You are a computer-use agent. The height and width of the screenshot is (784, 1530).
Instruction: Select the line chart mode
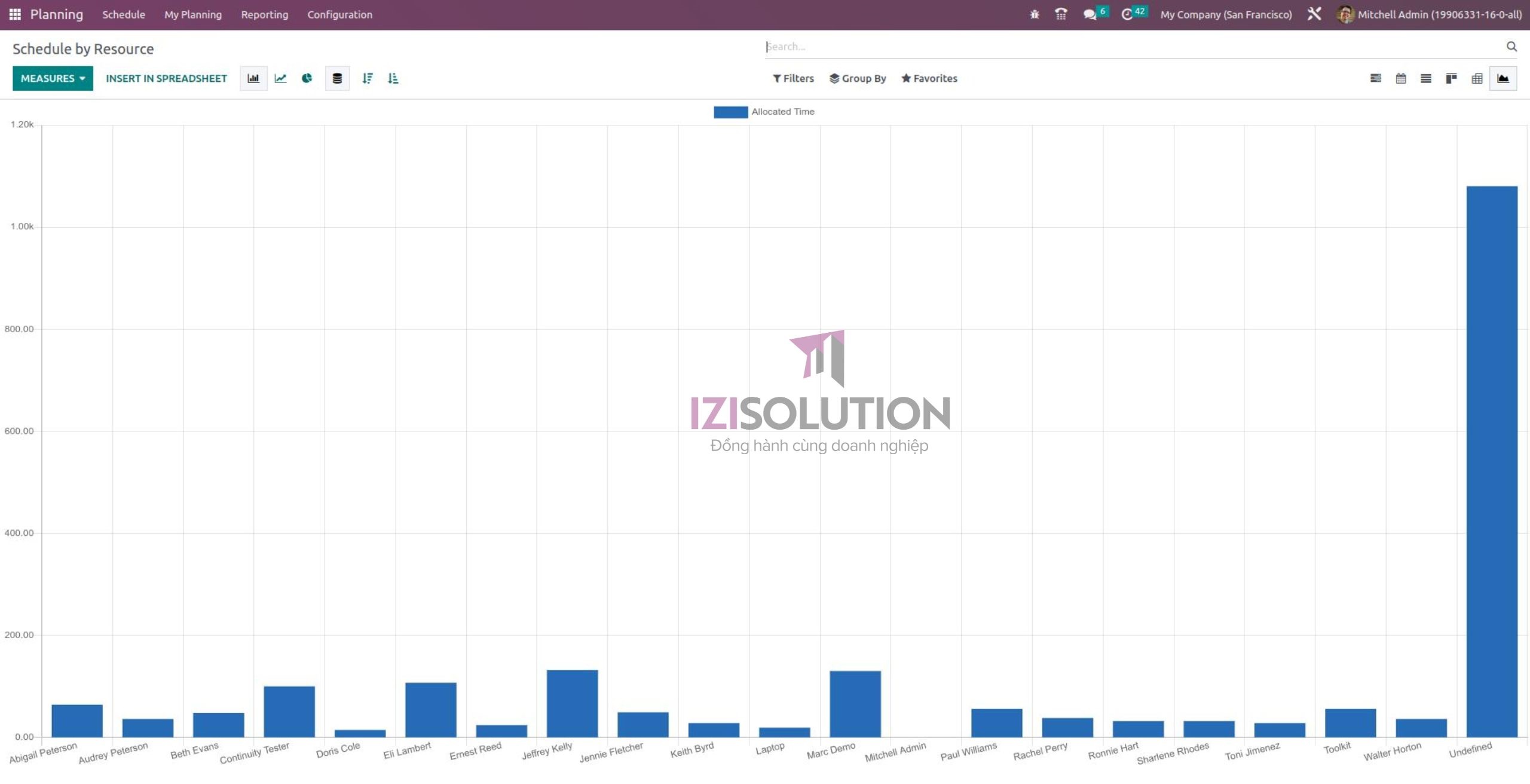point(280,78)
